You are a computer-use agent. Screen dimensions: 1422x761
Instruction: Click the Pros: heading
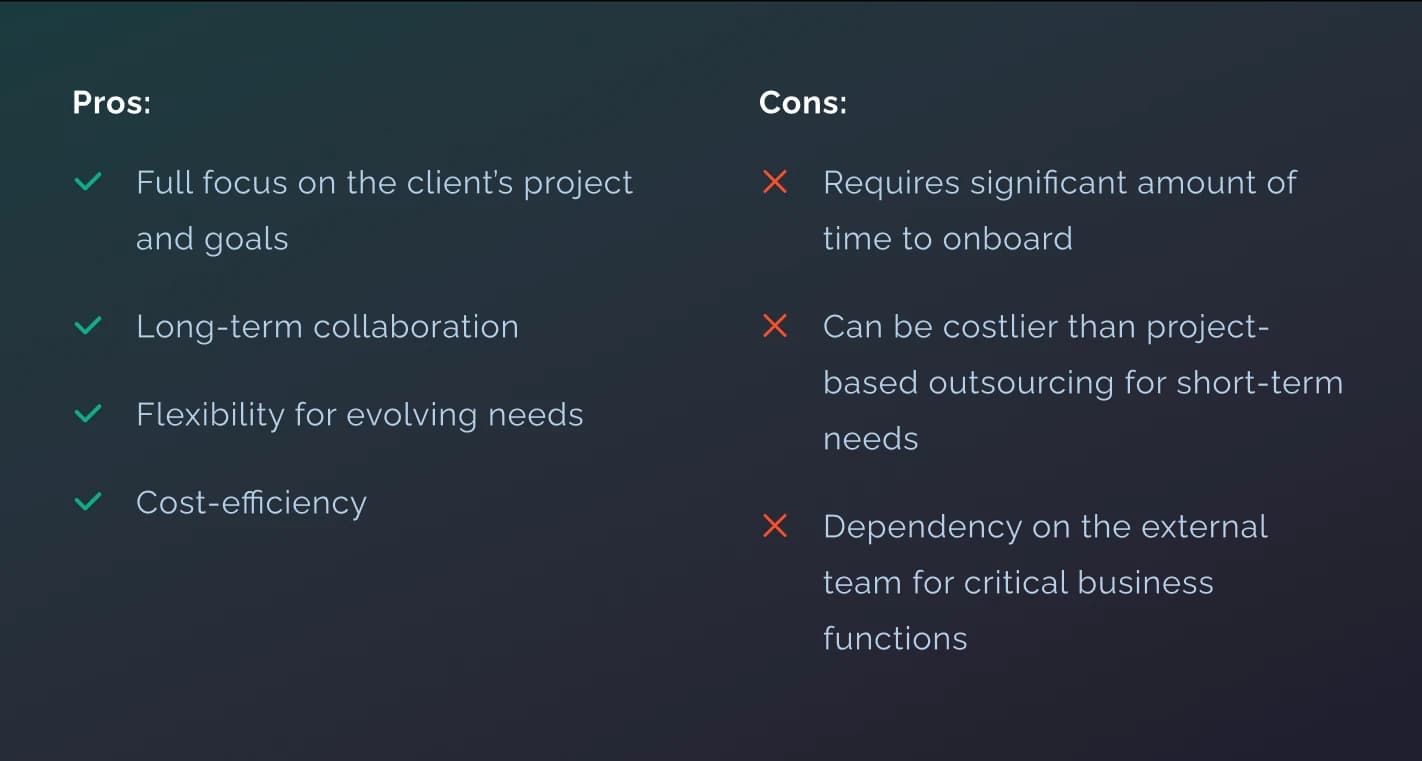(x=111, y=103)
